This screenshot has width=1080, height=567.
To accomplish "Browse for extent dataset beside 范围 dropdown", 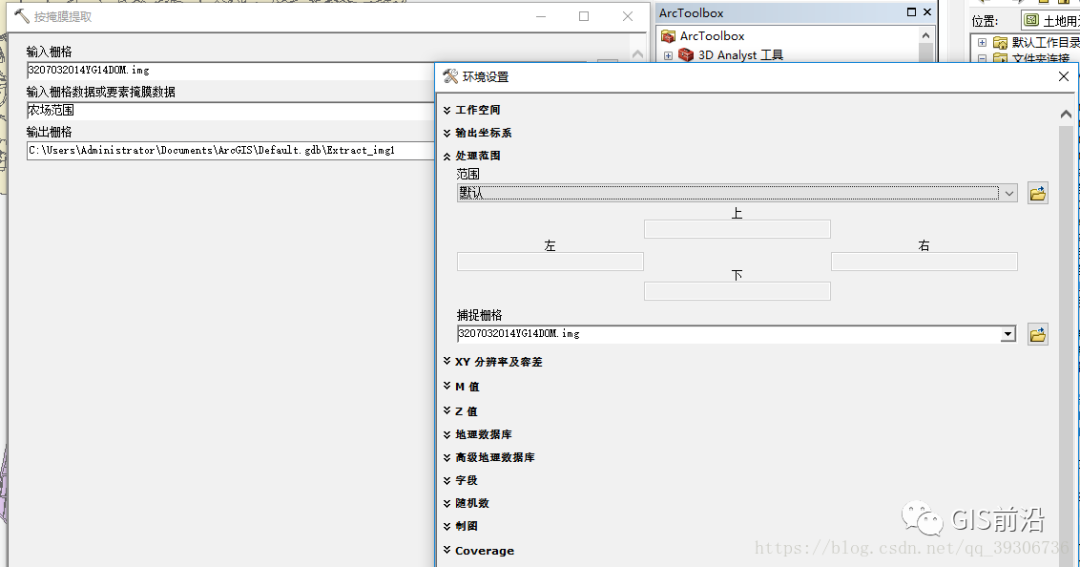I will point(1037,194).
